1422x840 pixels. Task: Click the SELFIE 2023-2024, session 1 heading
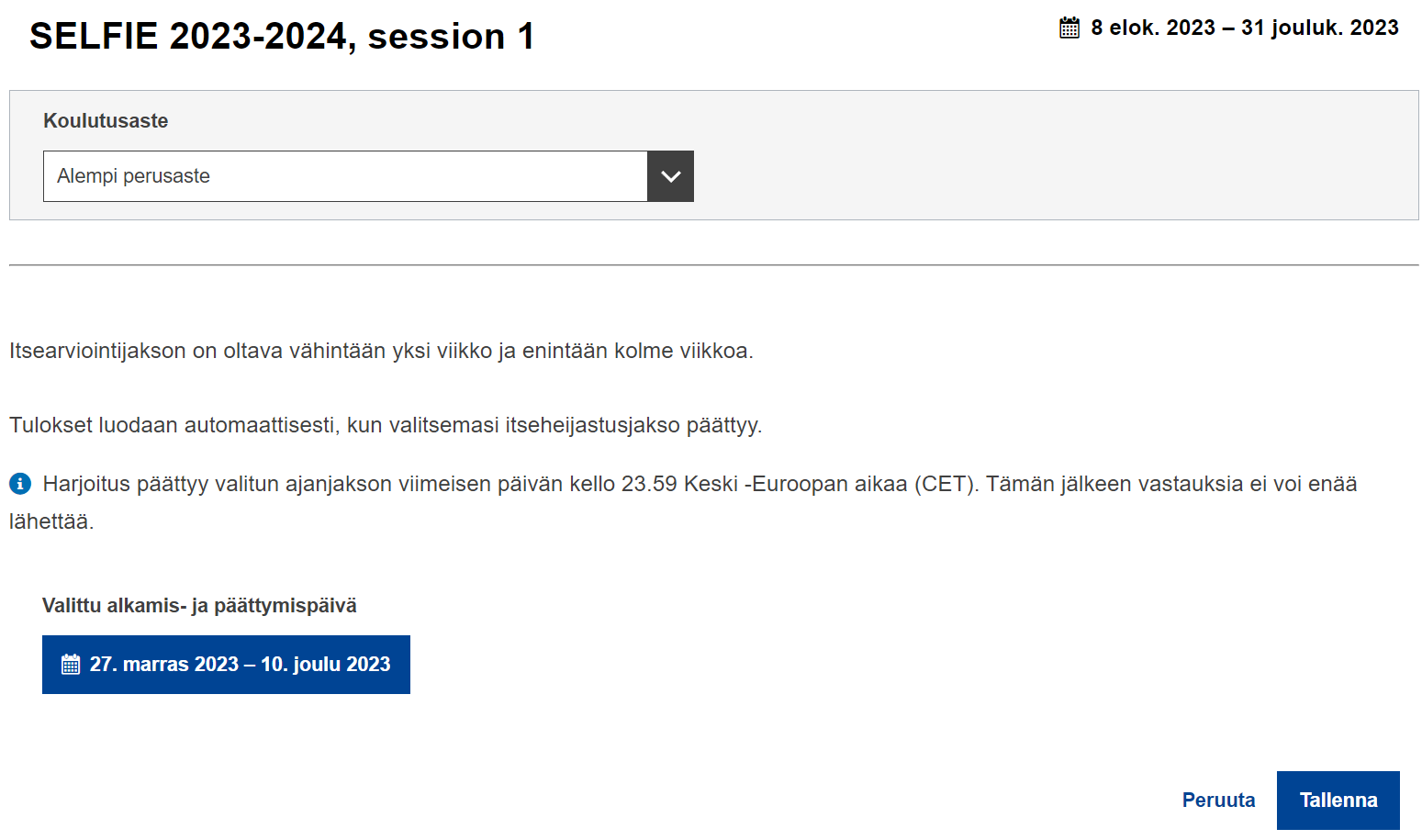282,37
